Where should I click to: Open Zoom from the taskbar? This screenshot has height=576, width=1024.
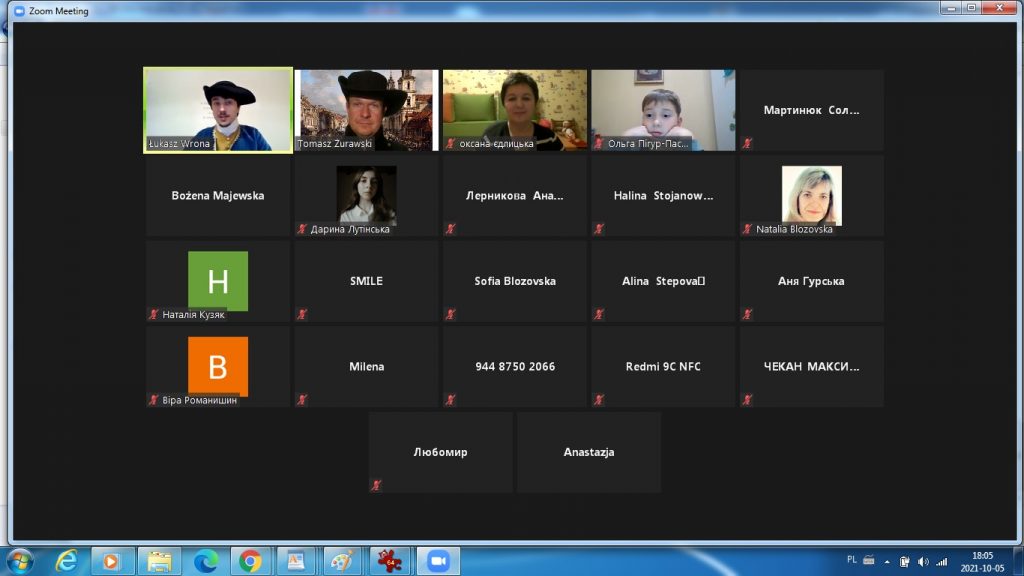coord(437,561)
